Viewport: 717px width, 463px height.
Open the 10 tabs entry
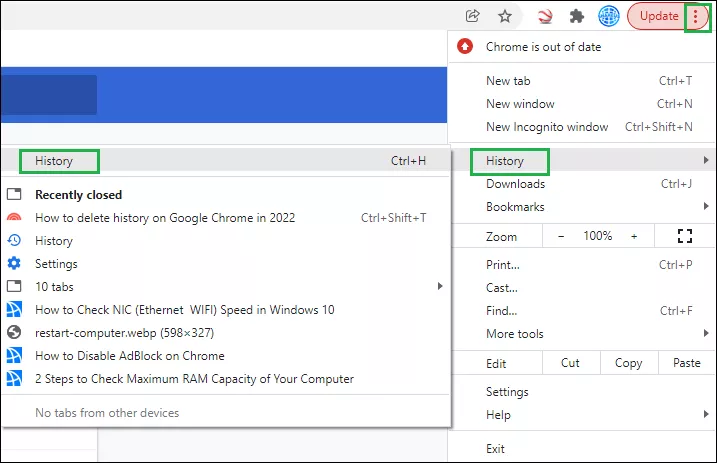click(x=226, y=287)
